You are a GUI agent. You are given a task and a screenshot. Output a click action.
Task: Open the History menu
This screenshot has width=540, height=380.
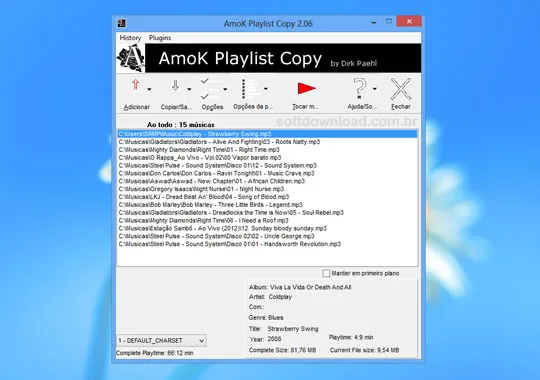click(130, 38)
